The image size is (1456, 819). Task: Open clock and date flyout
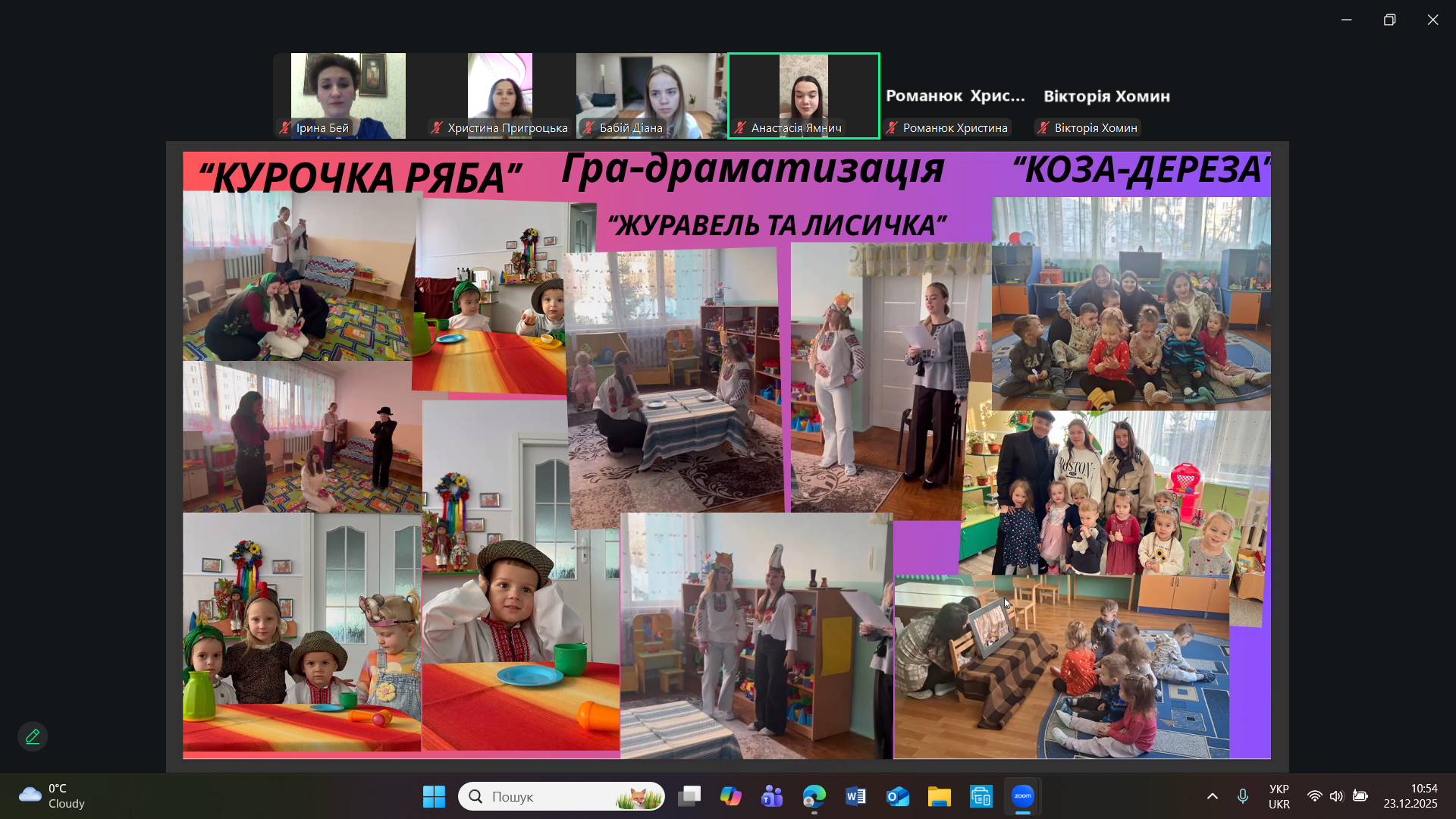coord(1410,796)
